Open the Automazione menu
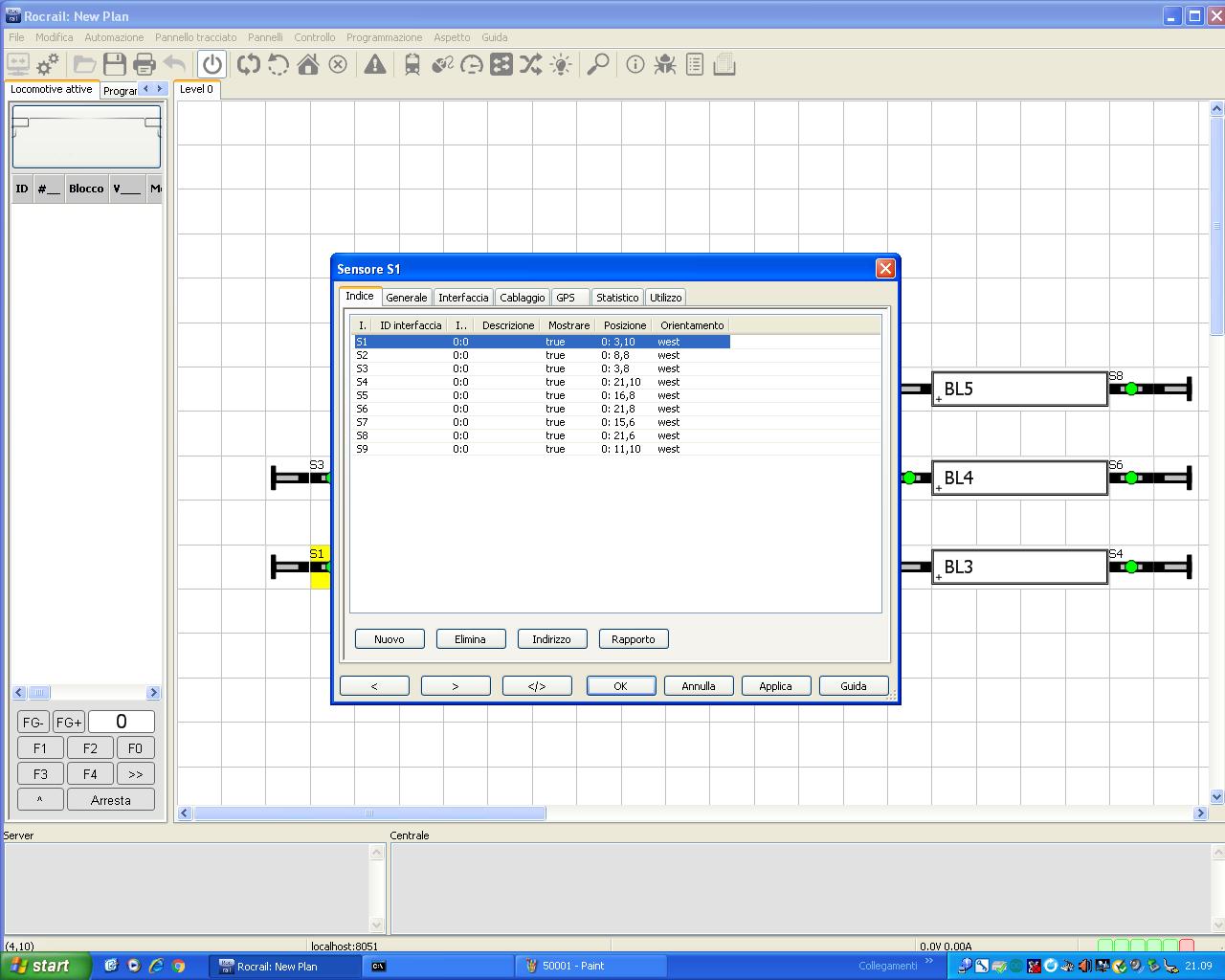 pos(114,37)
